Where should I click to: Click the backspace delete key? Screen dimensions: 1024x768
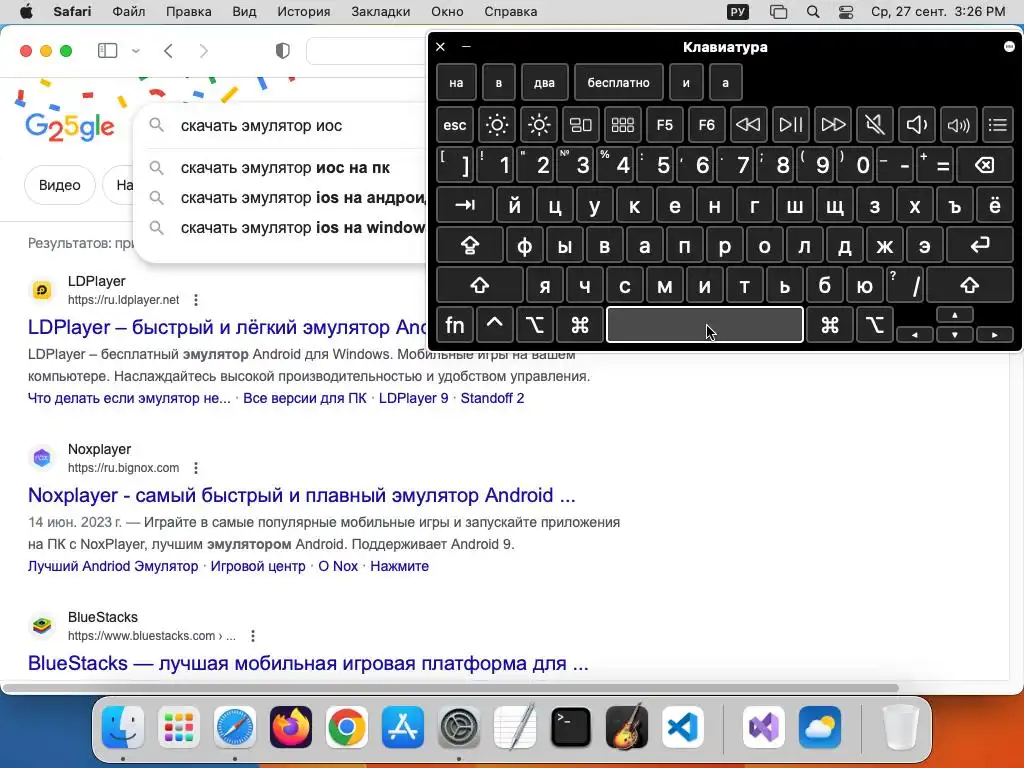[985, 165]
